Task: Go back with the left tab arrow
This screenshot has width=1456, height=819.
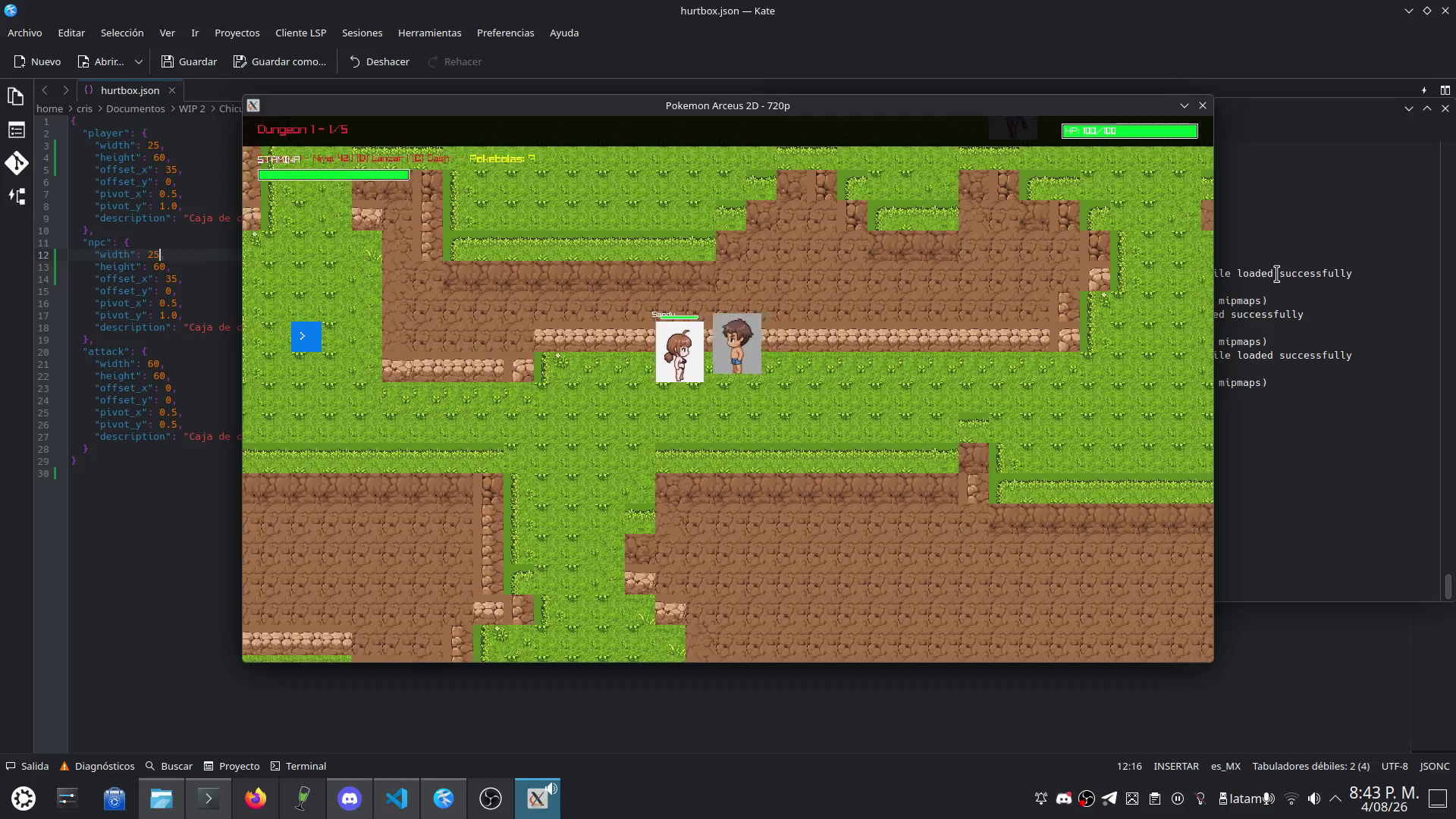Action: [x=45, y=90]
